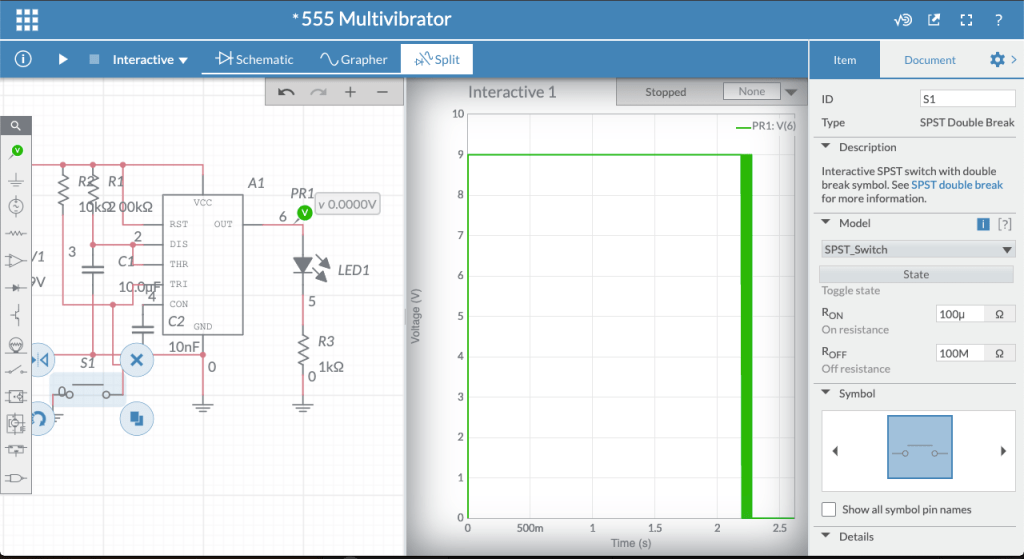Open the Document tab in side panel
Viewport: 1024px width, 559px height.
click(x=929, y=60)
